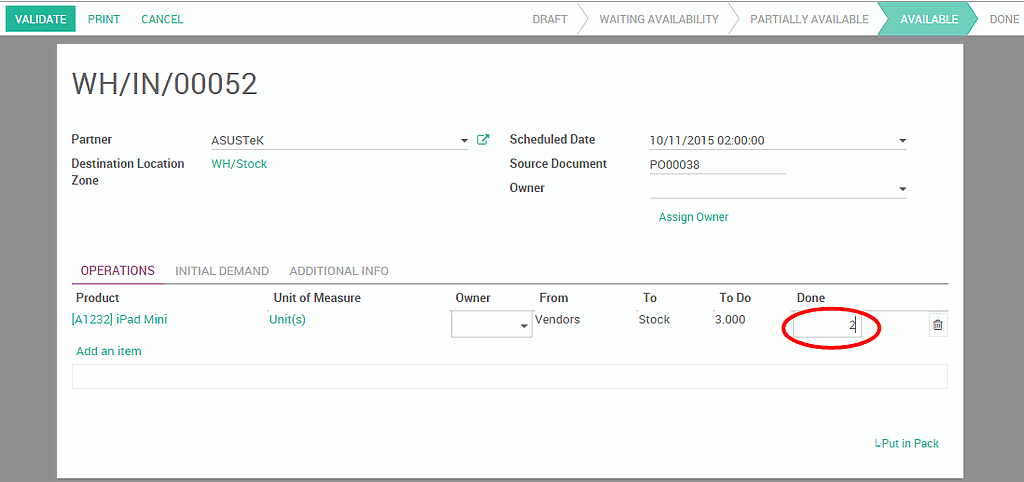Click the Available status stage
This screenshot has width=1024, height=482.
pyautogui.click(x=928, y=19)
